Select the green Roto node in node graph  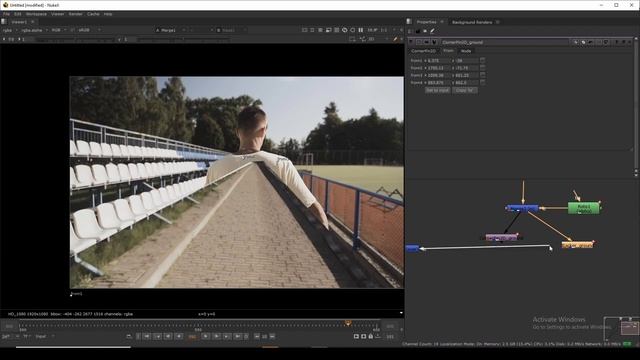pyautogui.click(x=584, y=208)
